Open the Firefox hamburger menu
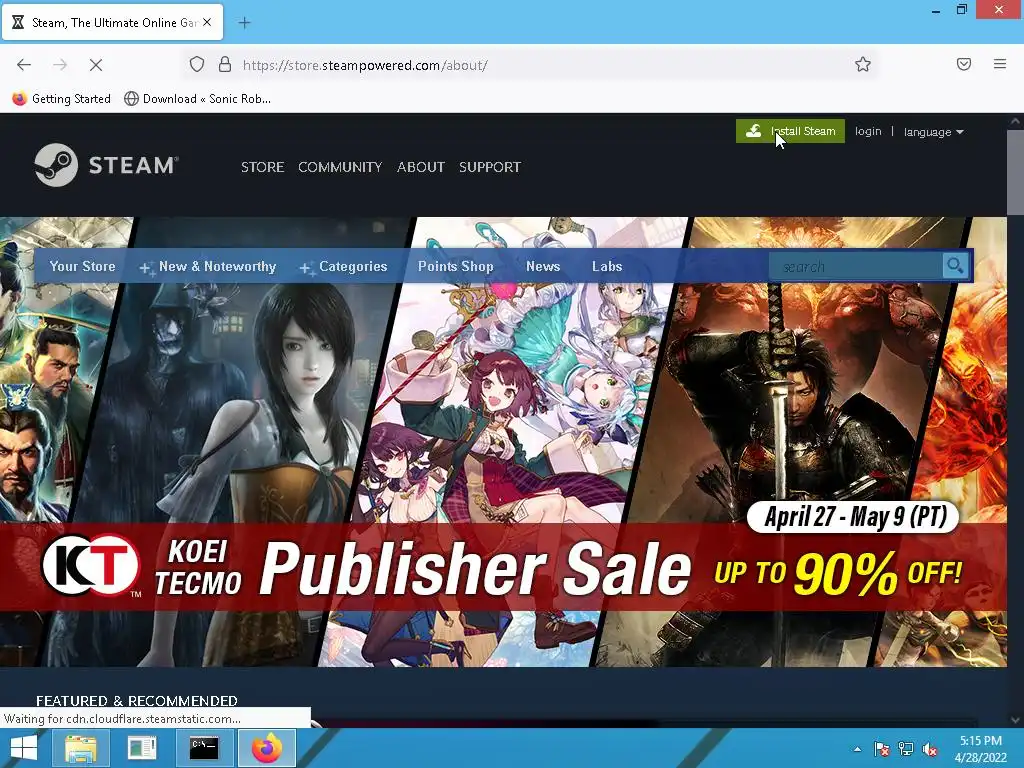The image size is (1024, 768). click(1000, 64)
